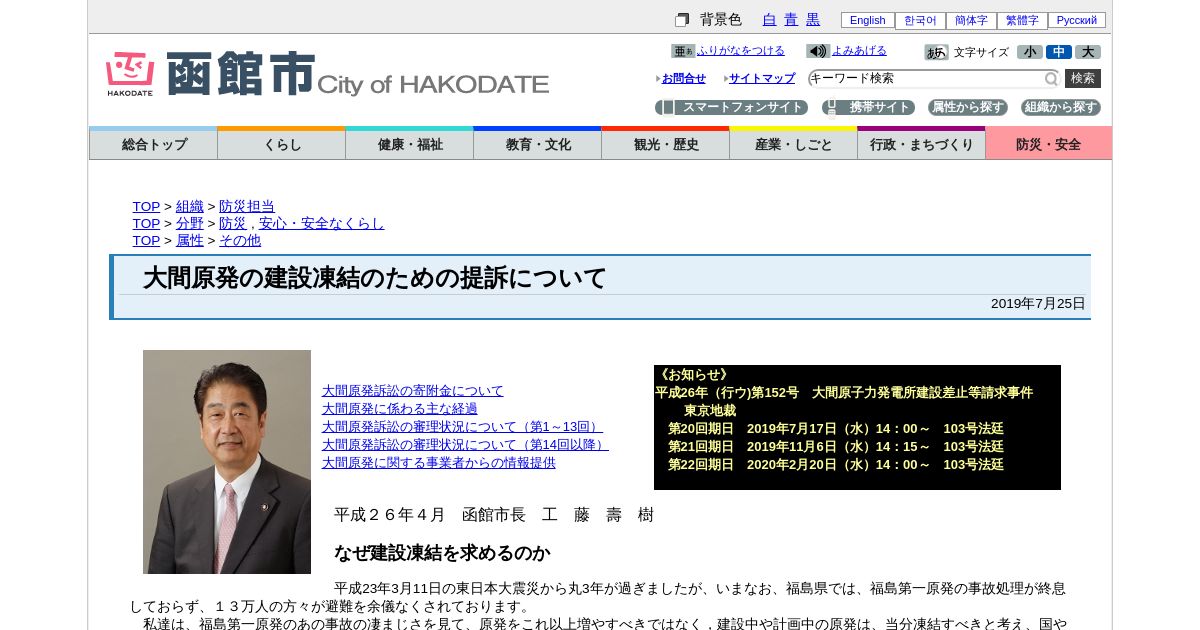Screen dimensions: 1200x630
Task: Open 審理状況について（第1～13回） link
Action: point(462,427)
